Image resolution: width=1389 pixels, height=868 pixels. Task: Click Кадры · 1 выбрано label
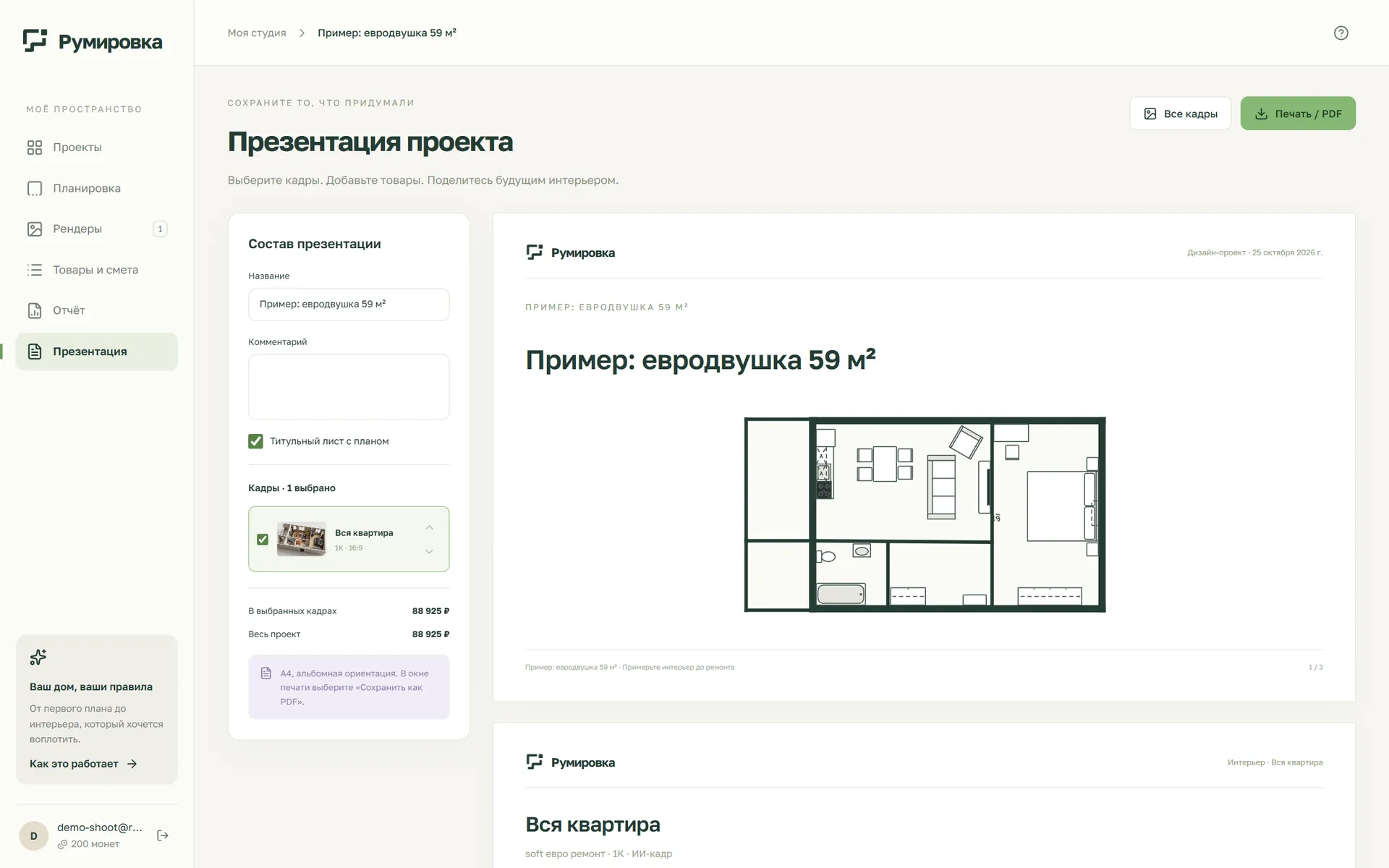[x=292, y=488]
